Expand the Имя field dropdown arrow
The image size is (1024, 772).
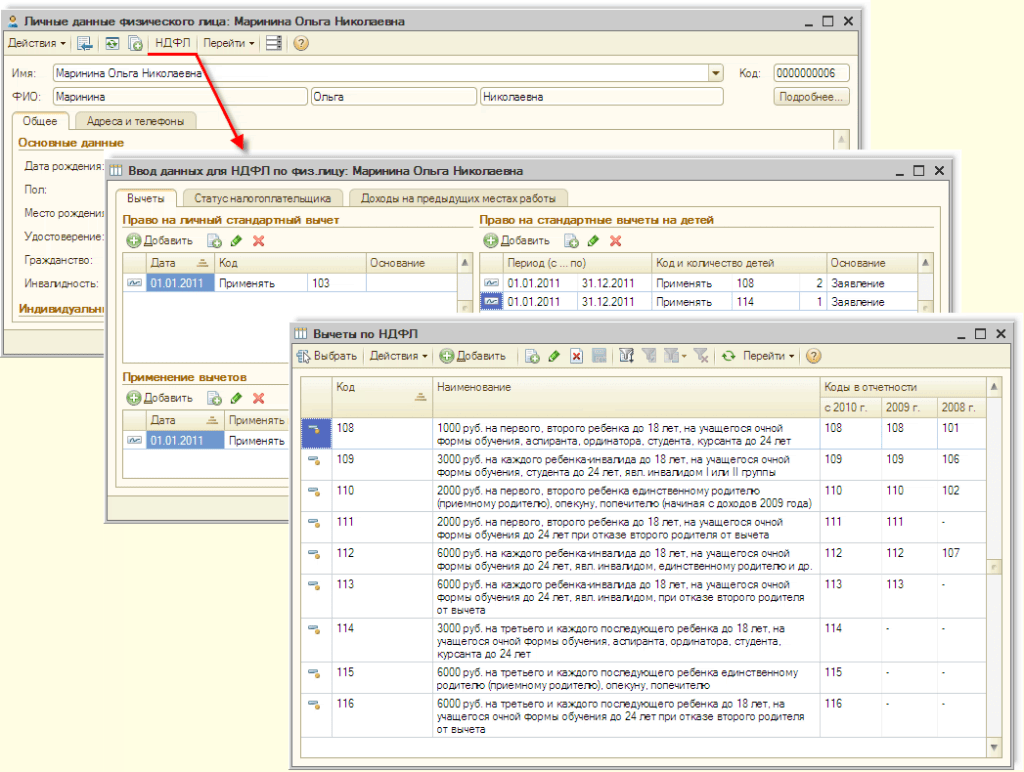716,73
